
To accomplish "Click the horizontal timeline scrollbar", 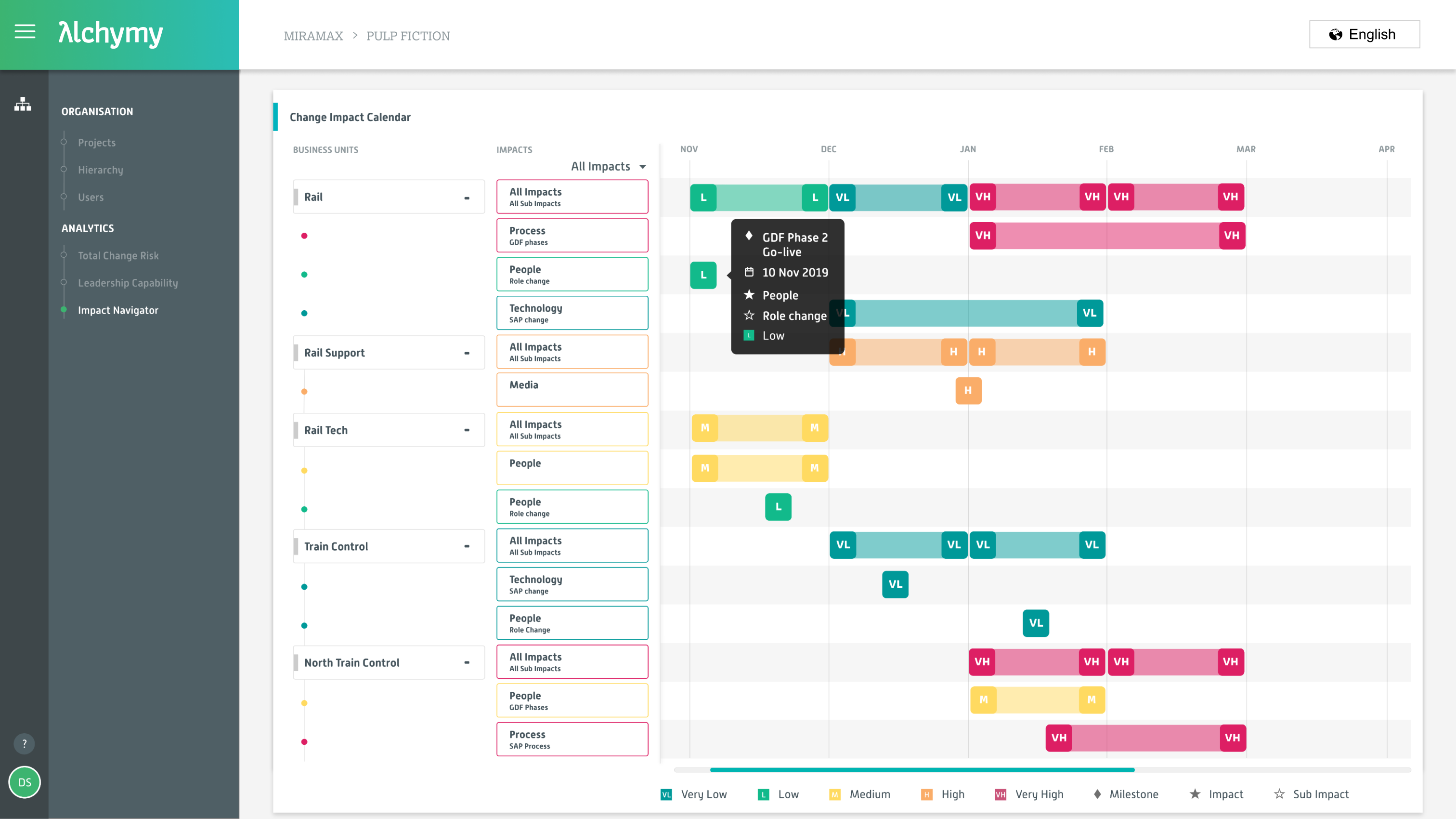I will [x=922, y=770].
